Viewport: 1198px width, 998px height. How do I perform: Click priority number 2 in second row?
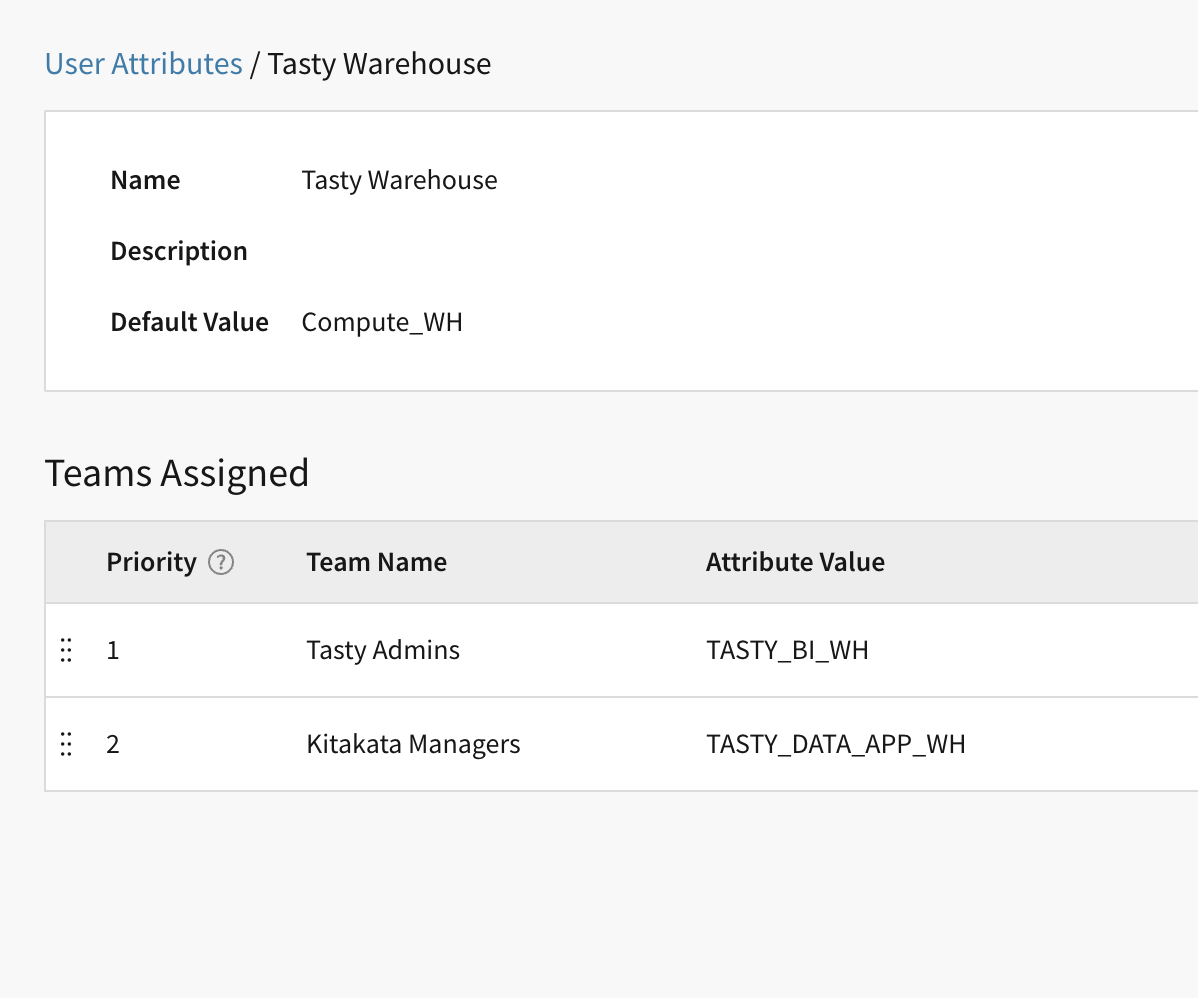tap(113, 745)
